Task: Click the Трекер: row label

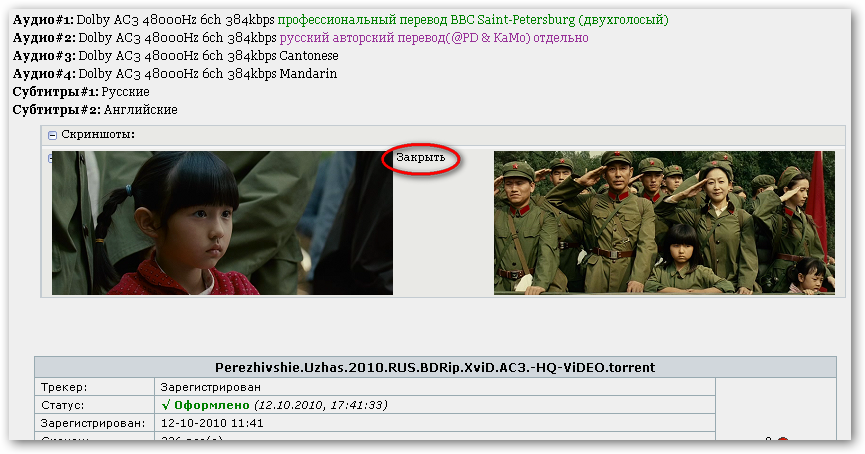Action: coord(64,387)
